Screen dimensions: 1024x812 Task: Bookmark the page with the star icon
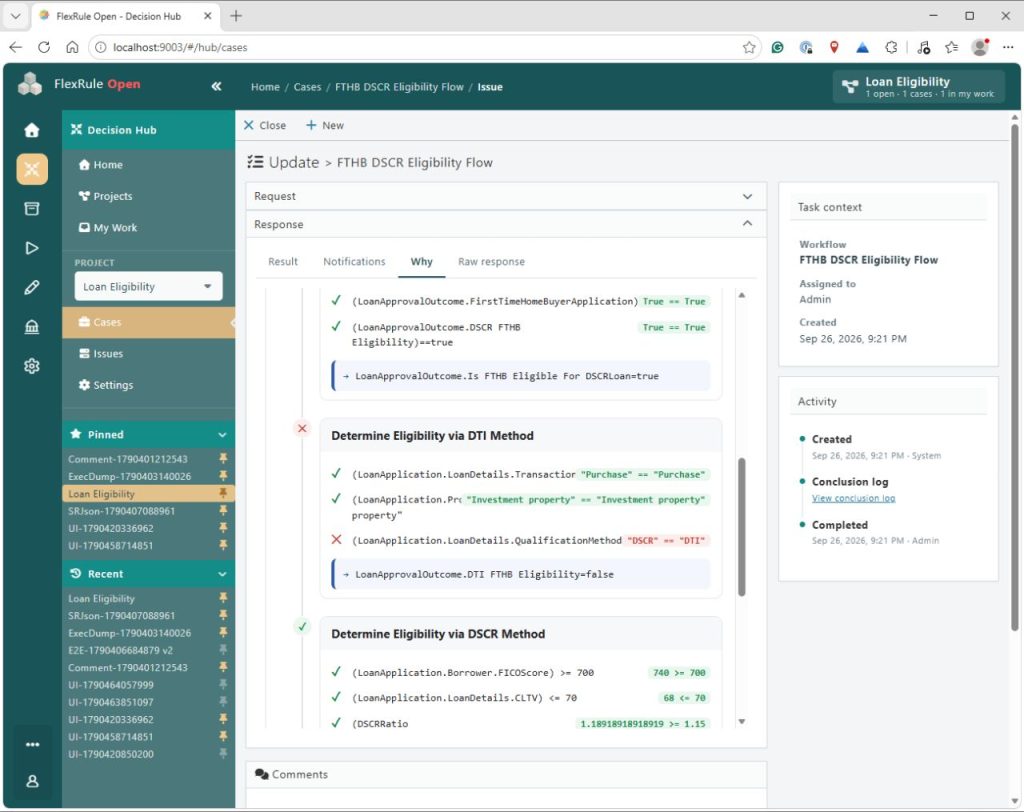tap(748, 47)
